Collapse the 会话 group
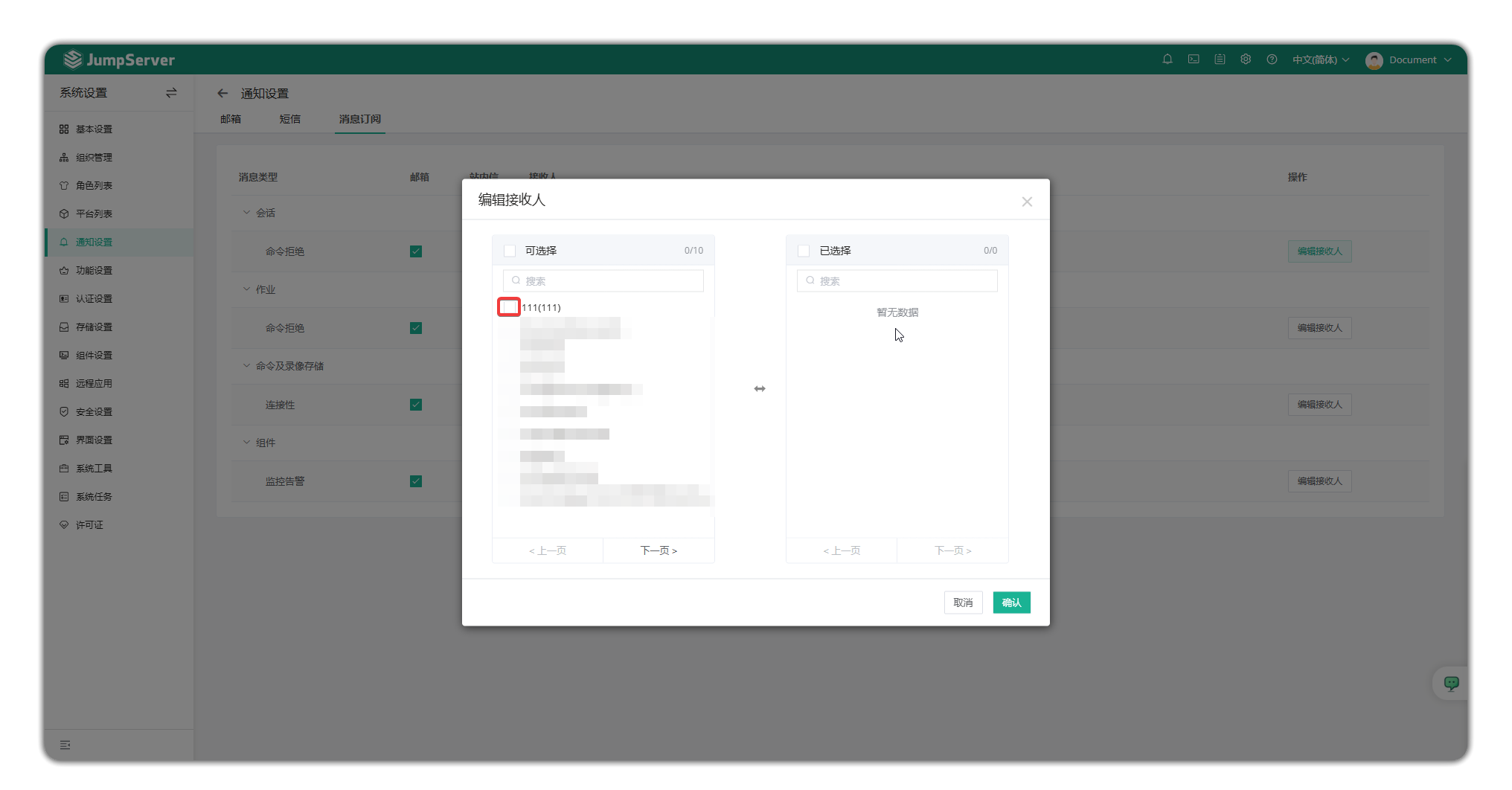Viewport: 1512px width, 790px height. (246, 213)
